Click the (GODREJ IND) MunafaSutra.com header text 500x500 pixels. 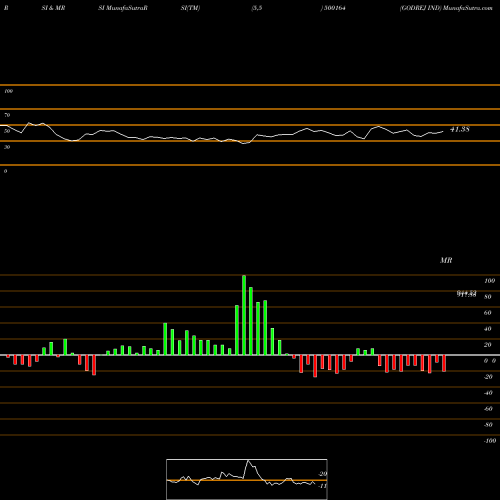point(446,8)
